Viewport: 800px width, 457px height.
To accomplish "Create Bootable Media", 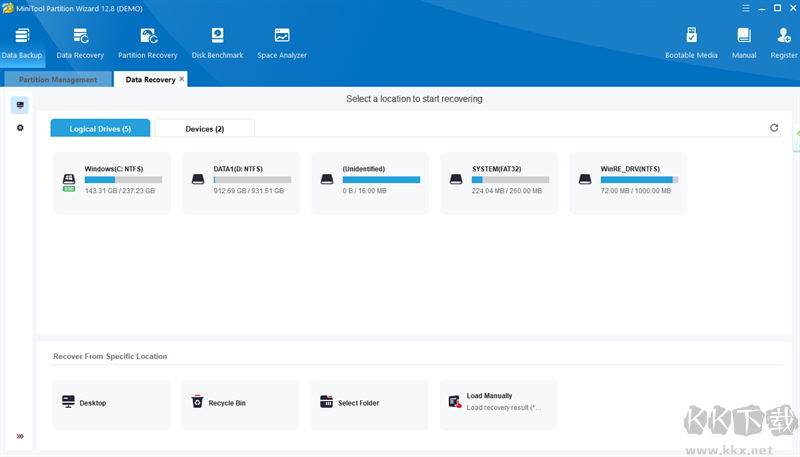I will pos(691,42).
